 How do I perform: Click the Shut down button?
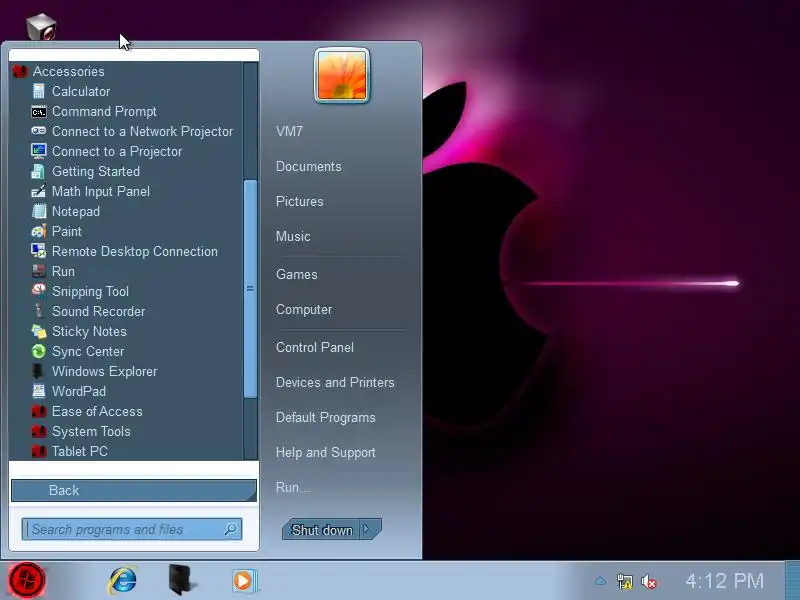click(321, 530)
